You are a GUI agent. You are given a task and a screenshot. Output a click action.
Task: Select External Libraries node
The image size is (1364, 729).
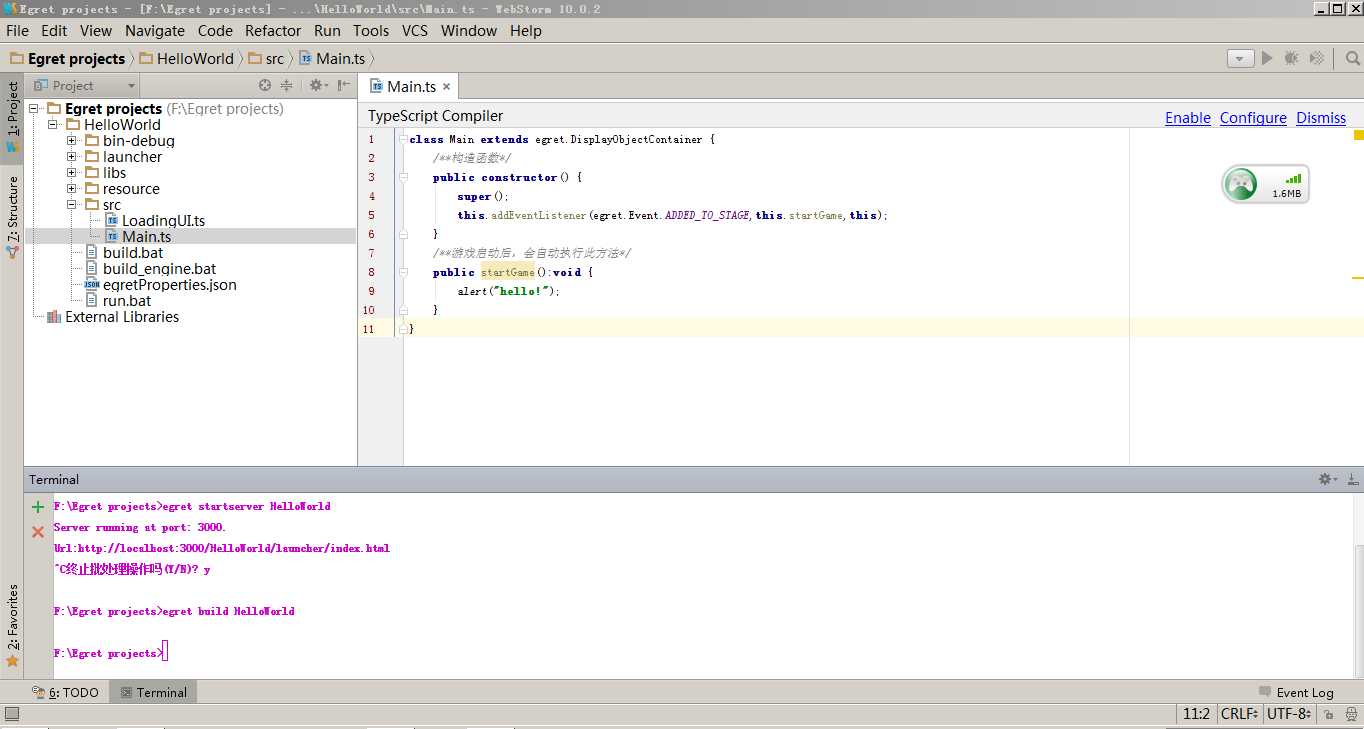pyautogui.click(x=113, y=317)
